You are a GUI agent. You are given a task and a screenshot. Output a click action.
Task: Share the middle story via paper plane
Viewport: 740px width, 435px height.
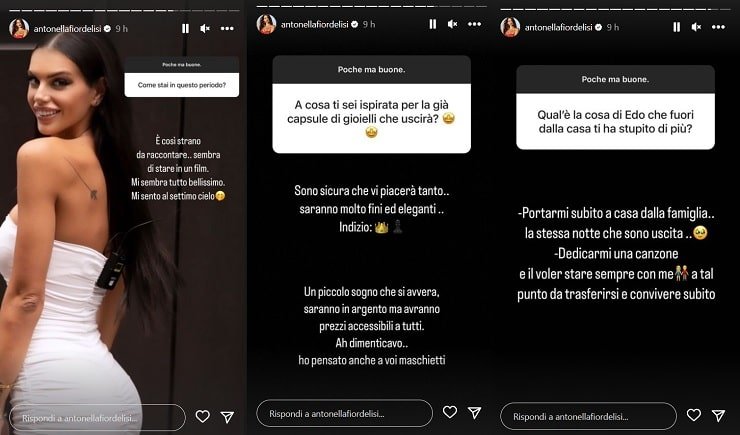(474, 412)
